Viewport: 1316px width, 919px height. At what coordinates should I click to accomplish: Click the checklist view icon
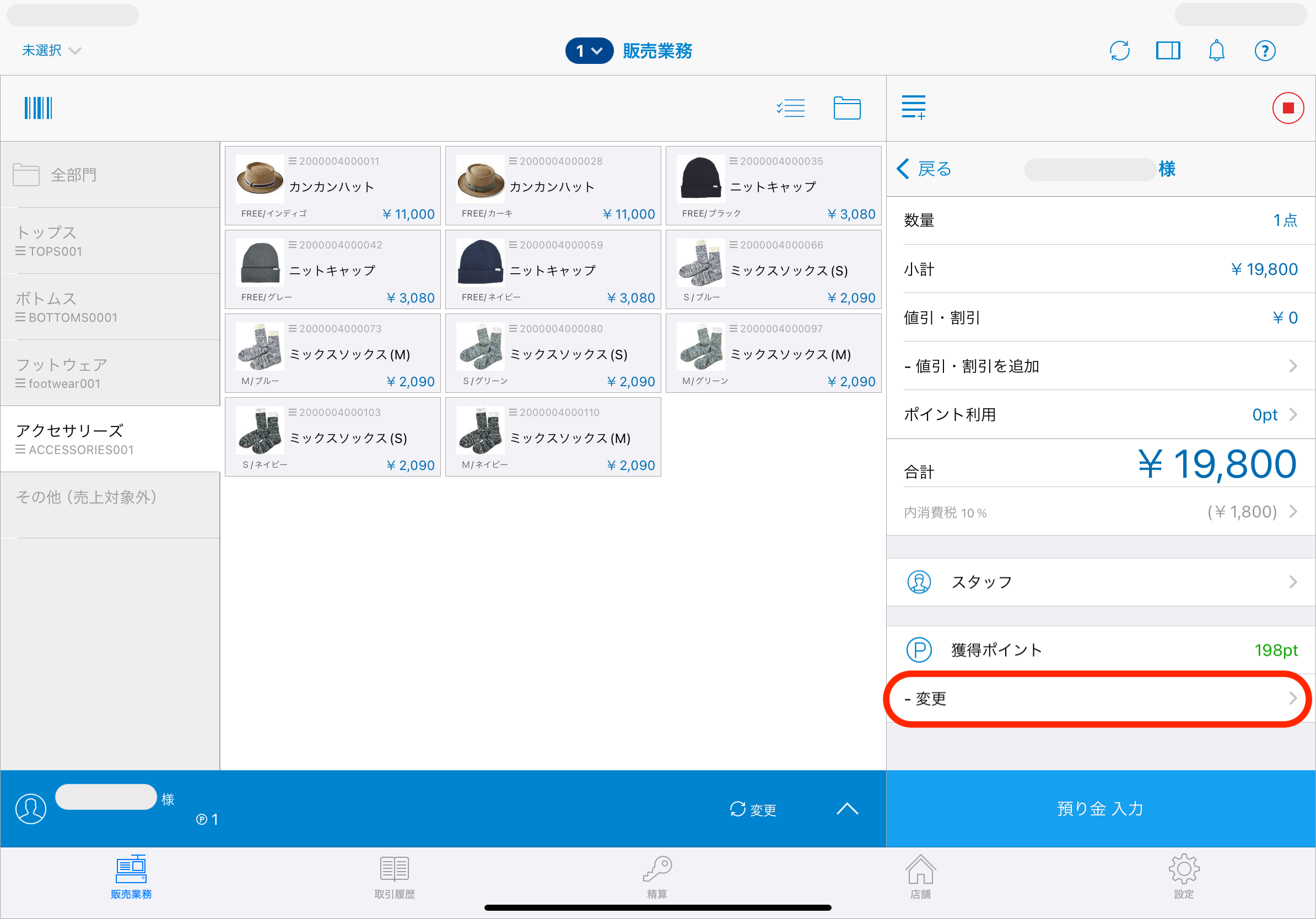[x=790, y=108]
